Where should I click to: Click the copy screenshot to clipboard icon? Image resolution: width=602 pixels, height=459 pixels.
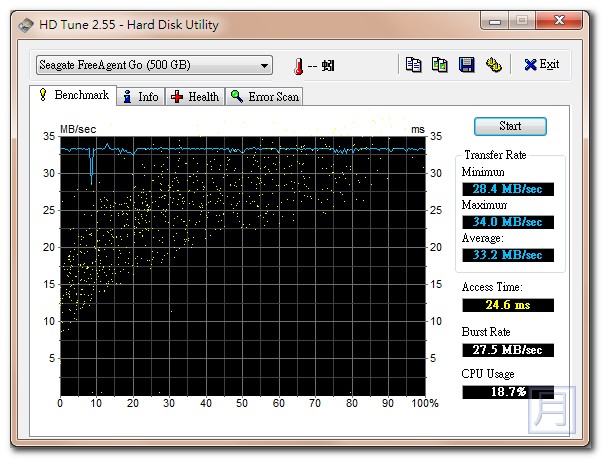pos(440,65)
